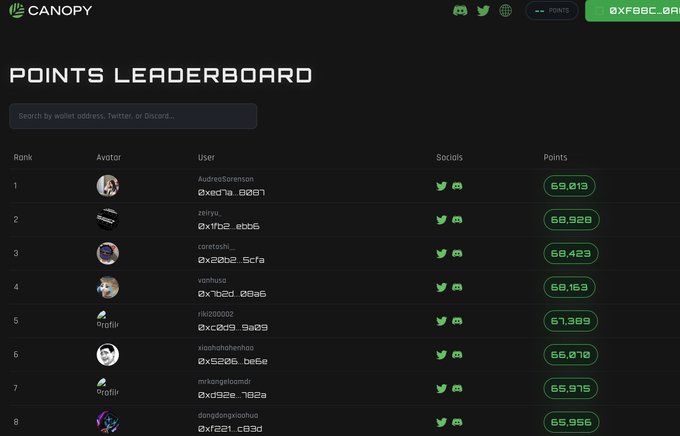The image size is (680, 436).
Task: Open the globe website icon
Action: click(x=505, y=10)
